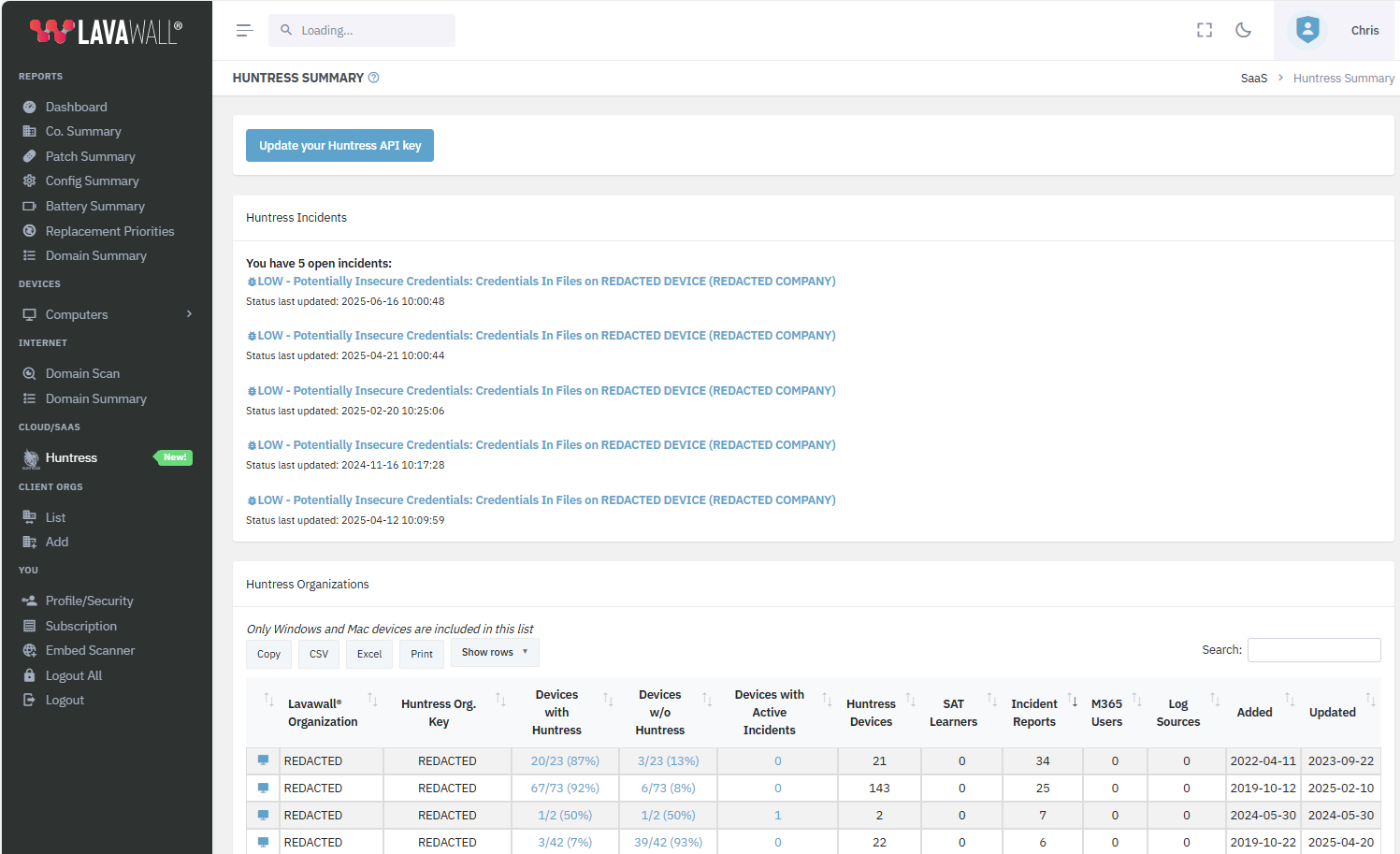This screenshot has width=1400, height=854.
Task: Click the Battery Summary icon
Action: pos(30,207)
